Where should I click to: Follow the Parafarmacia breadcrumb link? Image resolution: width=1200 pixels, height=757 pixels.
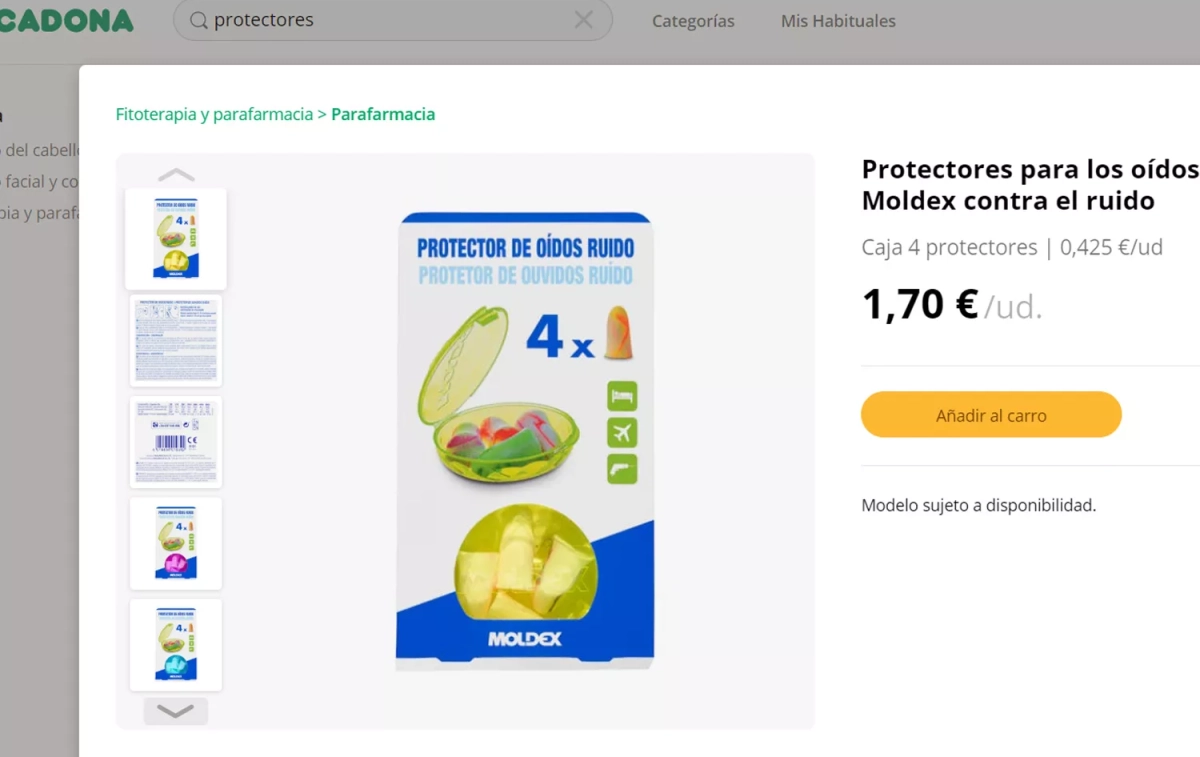pyautogui.click(x=383, y=114)
